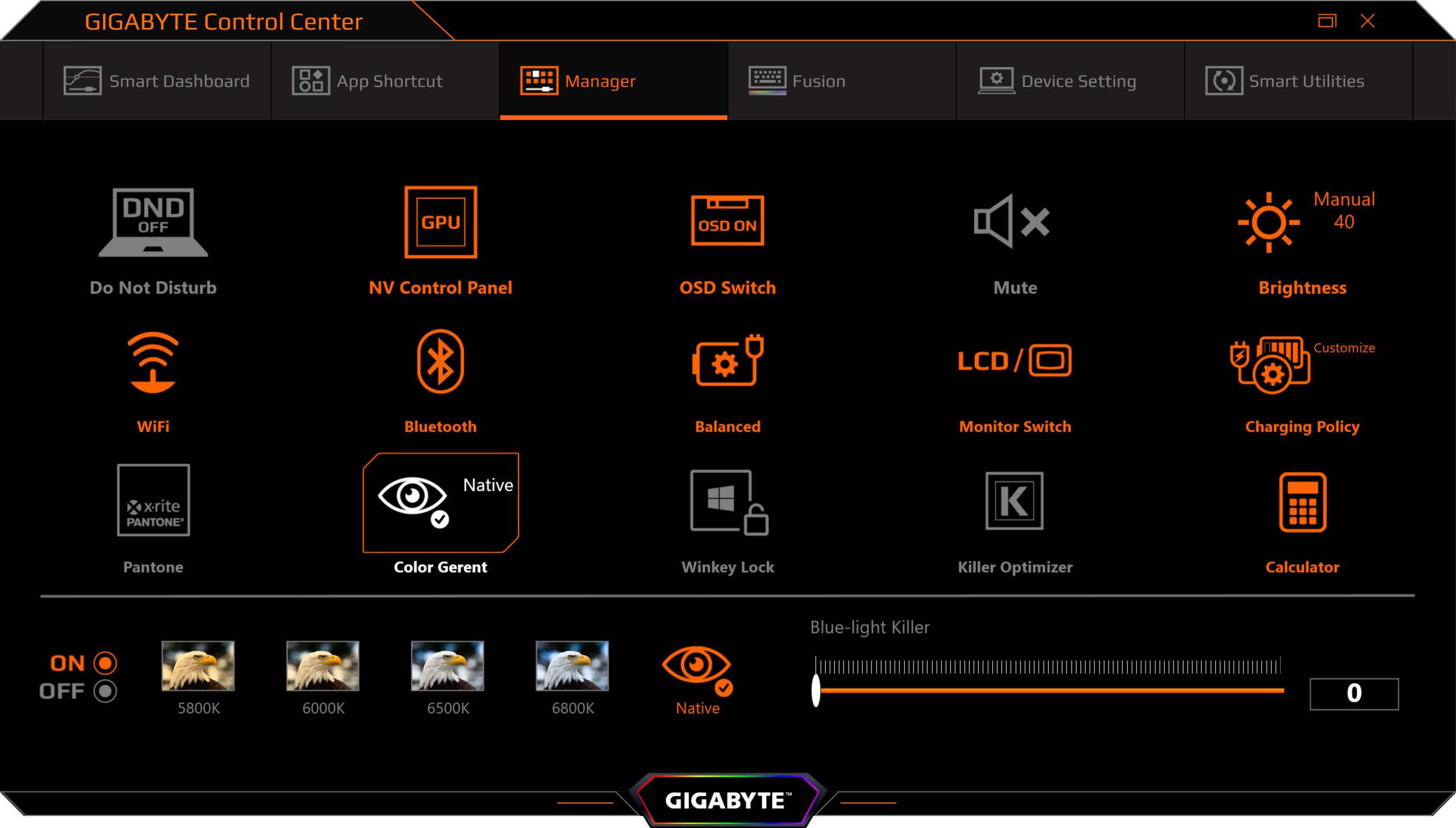The image size is (1456, 828).
Task: Open the Device Setting tab
Action: coord(1058,81)
